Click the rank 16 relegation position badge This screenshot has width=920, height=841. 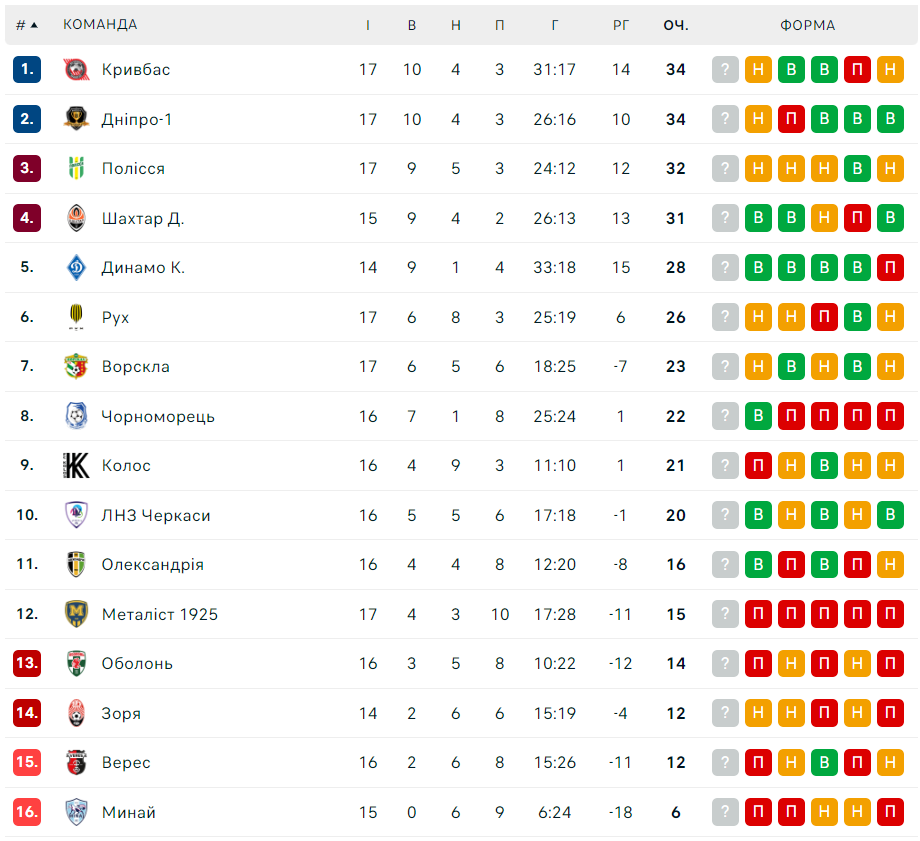27,812
